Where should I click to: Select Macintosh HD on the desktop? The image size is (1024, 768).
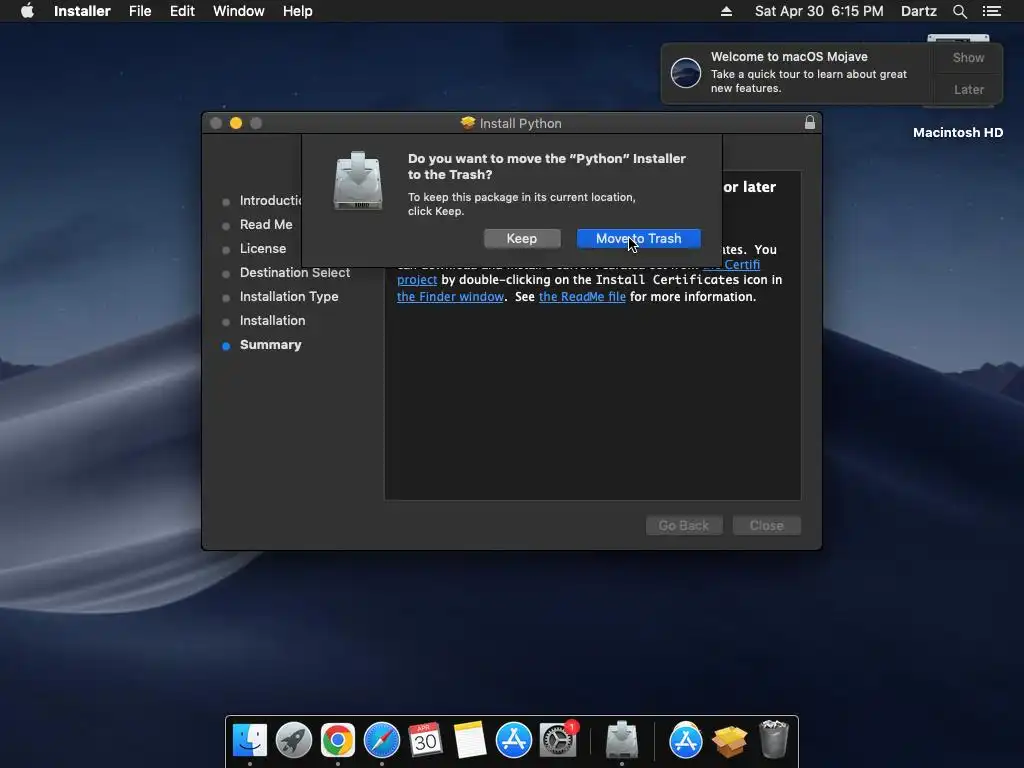[957, 133]
